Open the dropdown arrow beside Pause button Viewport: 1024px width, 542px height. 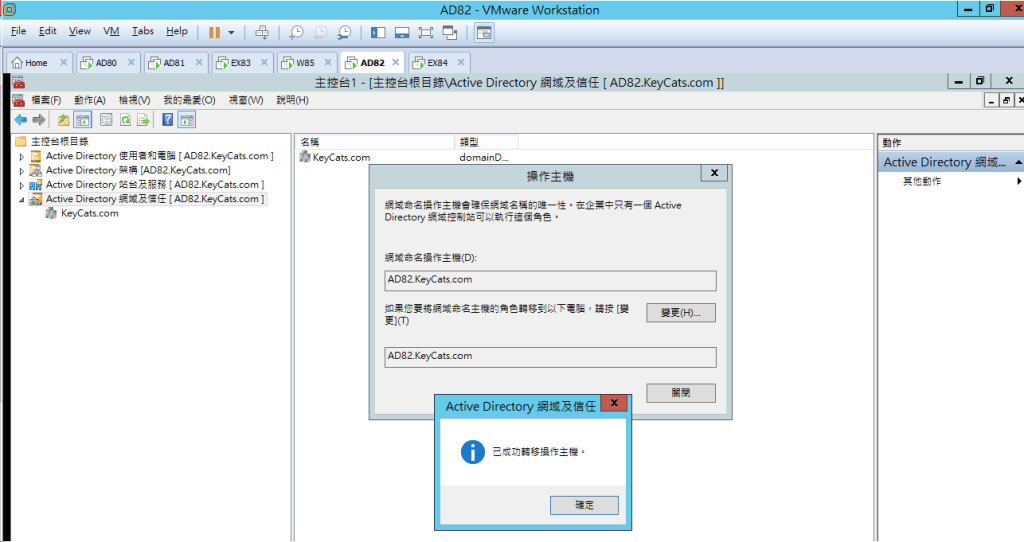click(x=231, y=32)
